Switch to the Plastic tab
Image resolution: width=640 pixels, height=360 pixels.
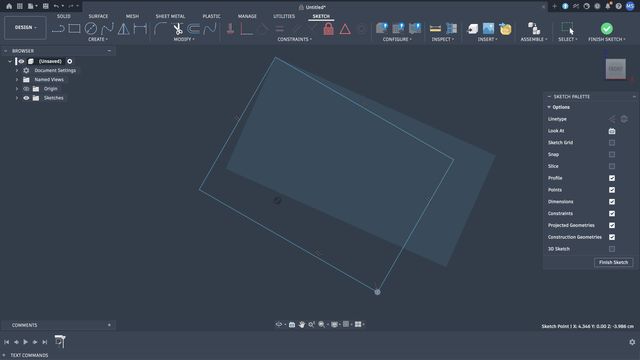(211, 16)
